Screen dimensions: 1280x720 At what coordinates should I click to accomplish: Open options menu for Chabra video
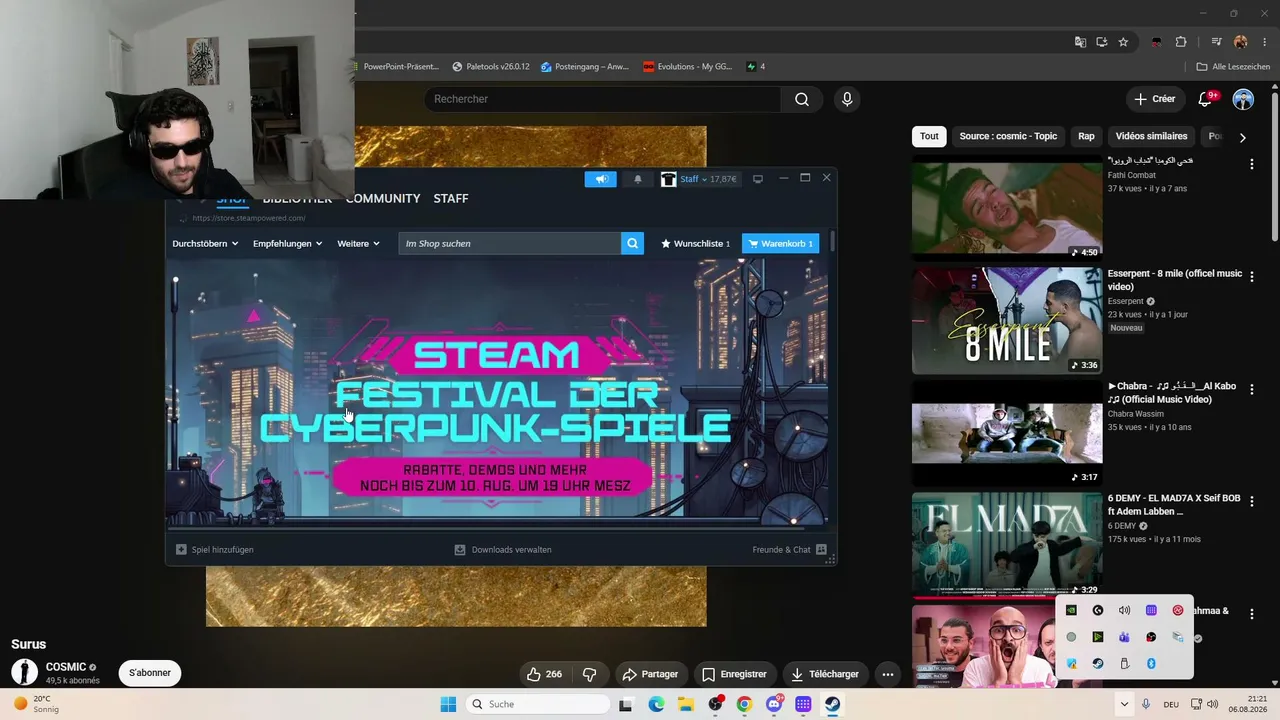pos(1251,389)
